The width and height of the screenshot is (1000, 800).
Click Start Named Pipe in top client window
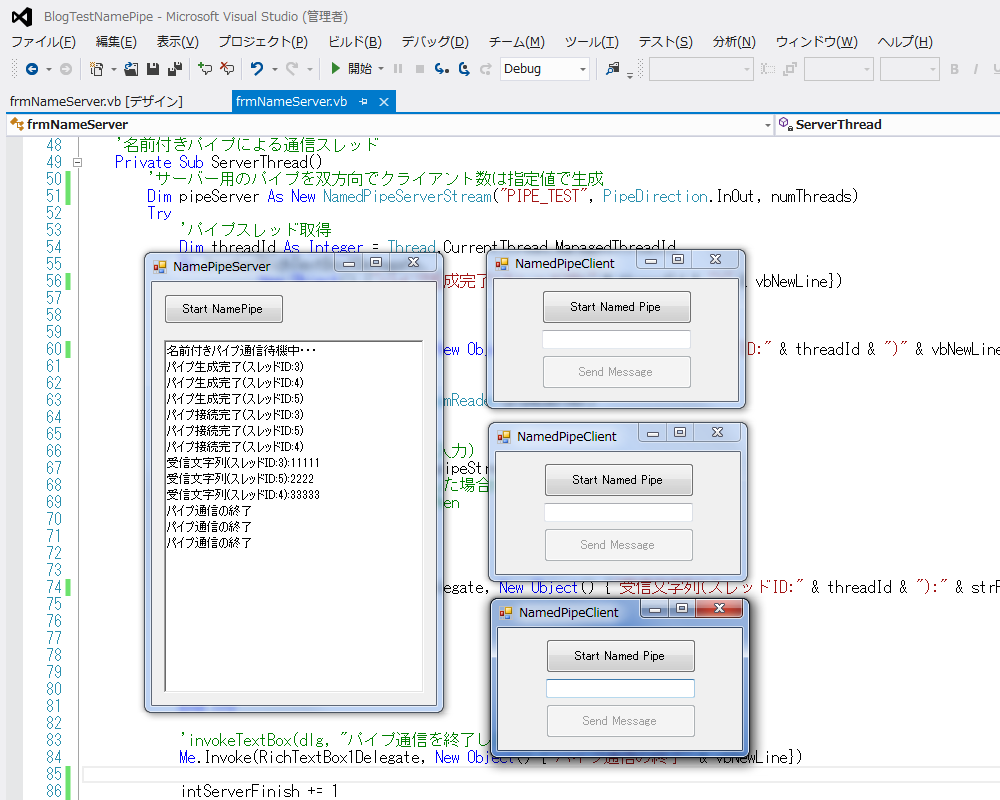point(616,307)
